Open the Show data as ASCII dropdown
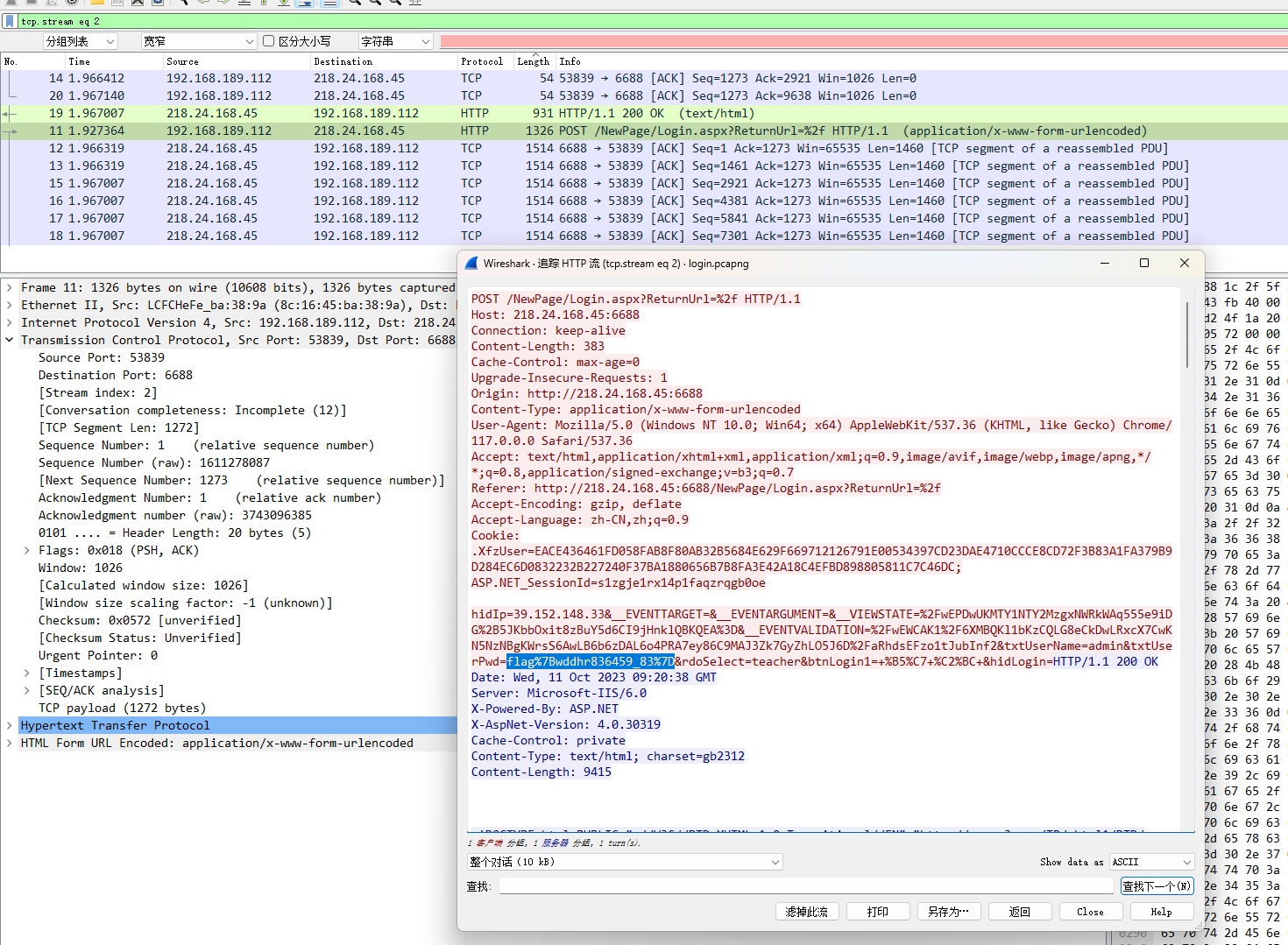1288x945 pixels. pyautogui.click(x=1151, y=862)
